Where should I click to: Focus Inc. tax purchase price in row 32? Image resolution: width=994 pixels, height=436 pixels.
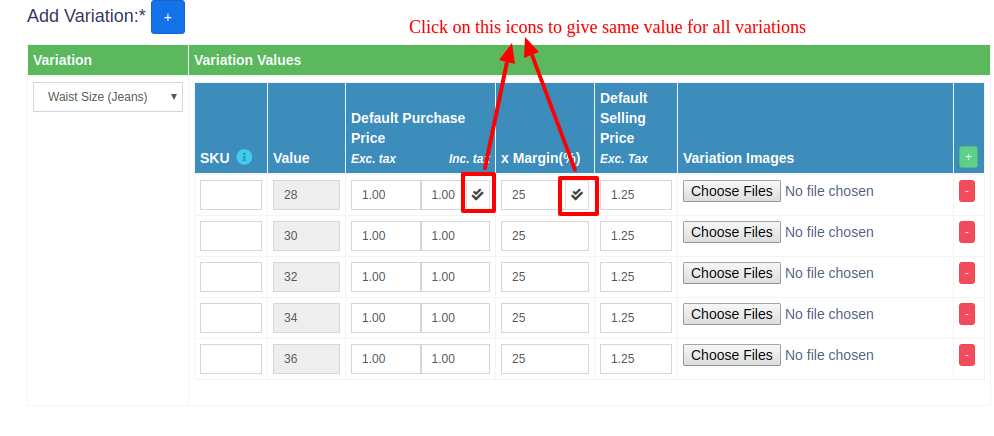(455, 277)
